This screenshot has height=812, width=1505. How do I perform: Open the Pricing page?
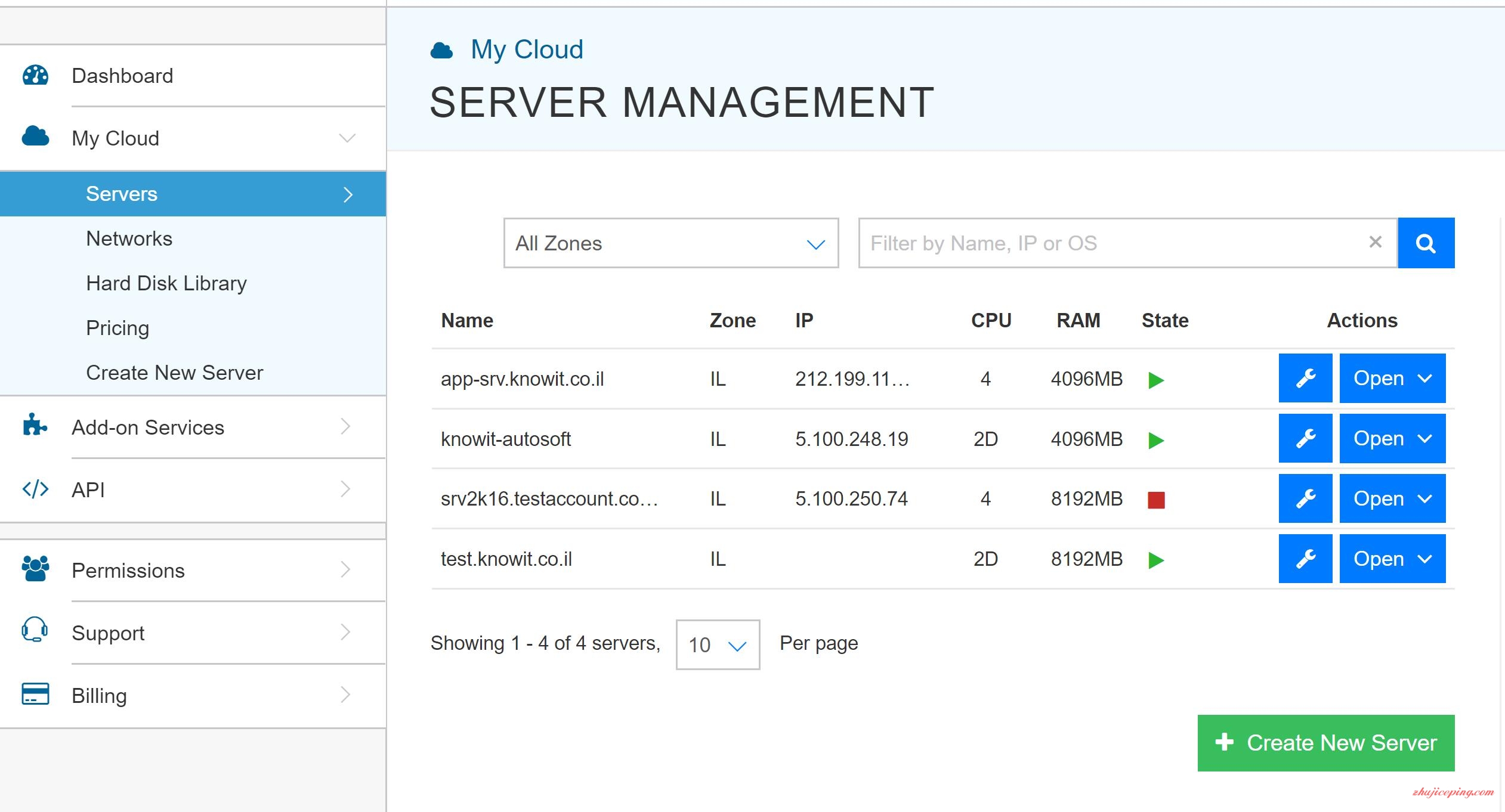118,328
